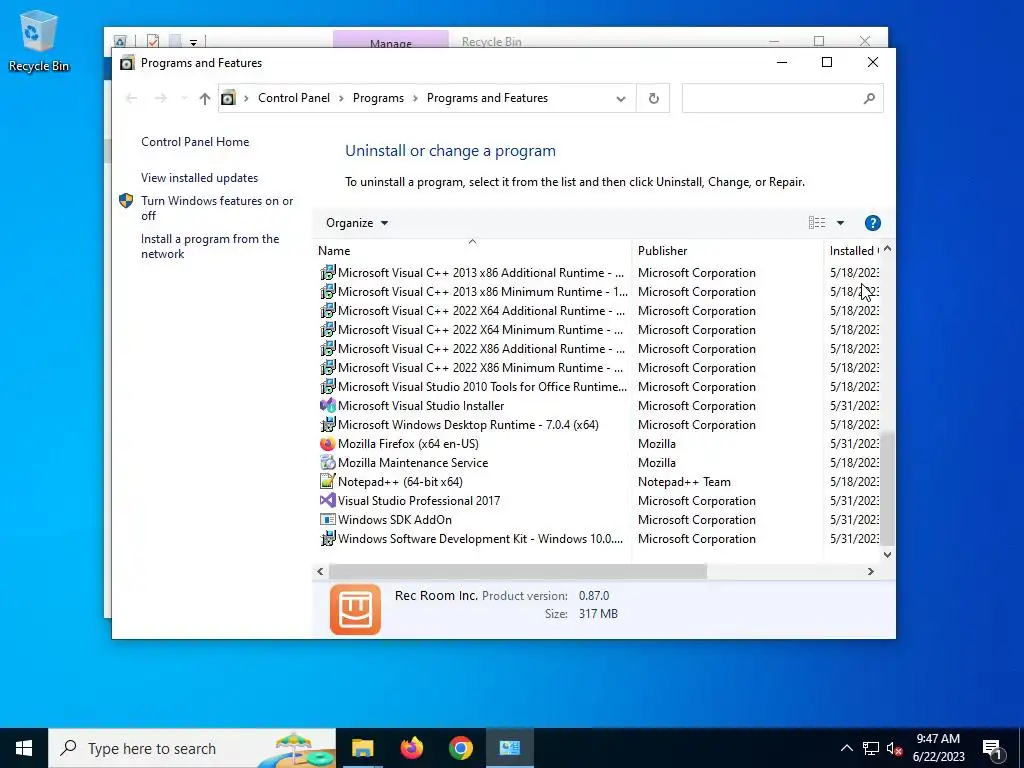Click the Mozilla Firefox program icon in list
Image resolution: width=1024 pixels, height=768 pixels.
pos(327,444)
